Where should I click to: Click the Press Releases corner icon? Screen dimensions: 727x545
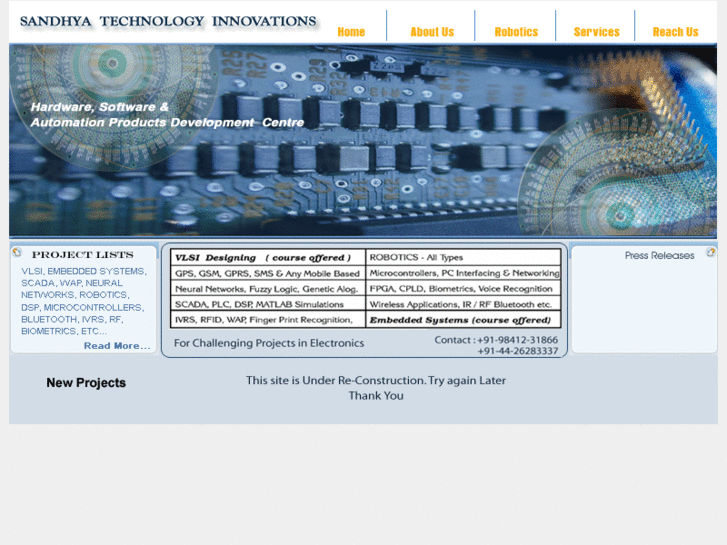(x=711, y=252)
